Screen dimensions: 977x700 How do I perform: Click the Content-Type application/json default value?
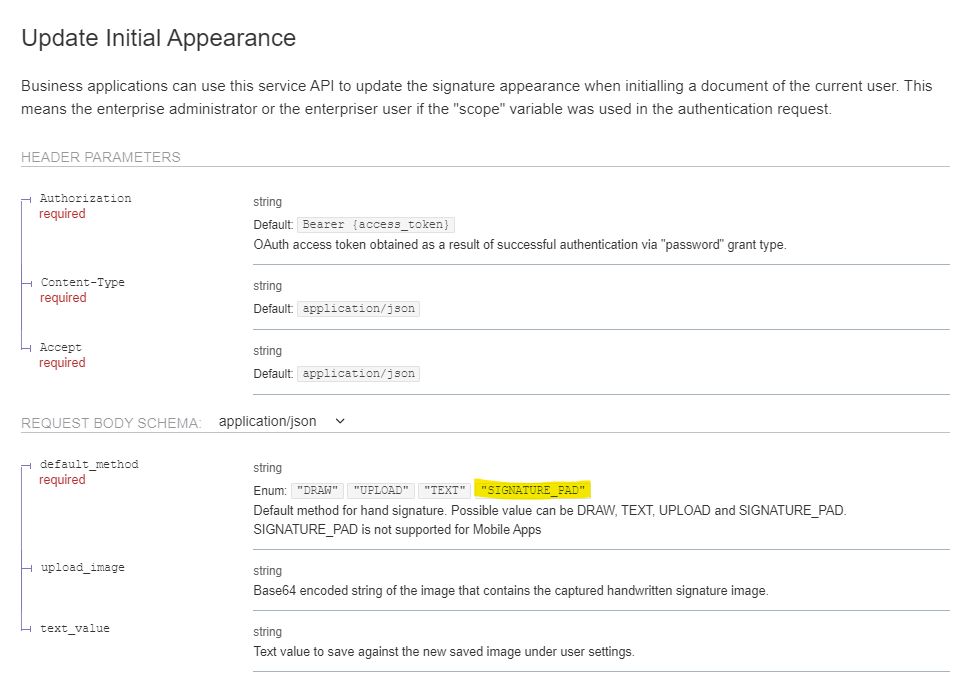tap(358, 309)
